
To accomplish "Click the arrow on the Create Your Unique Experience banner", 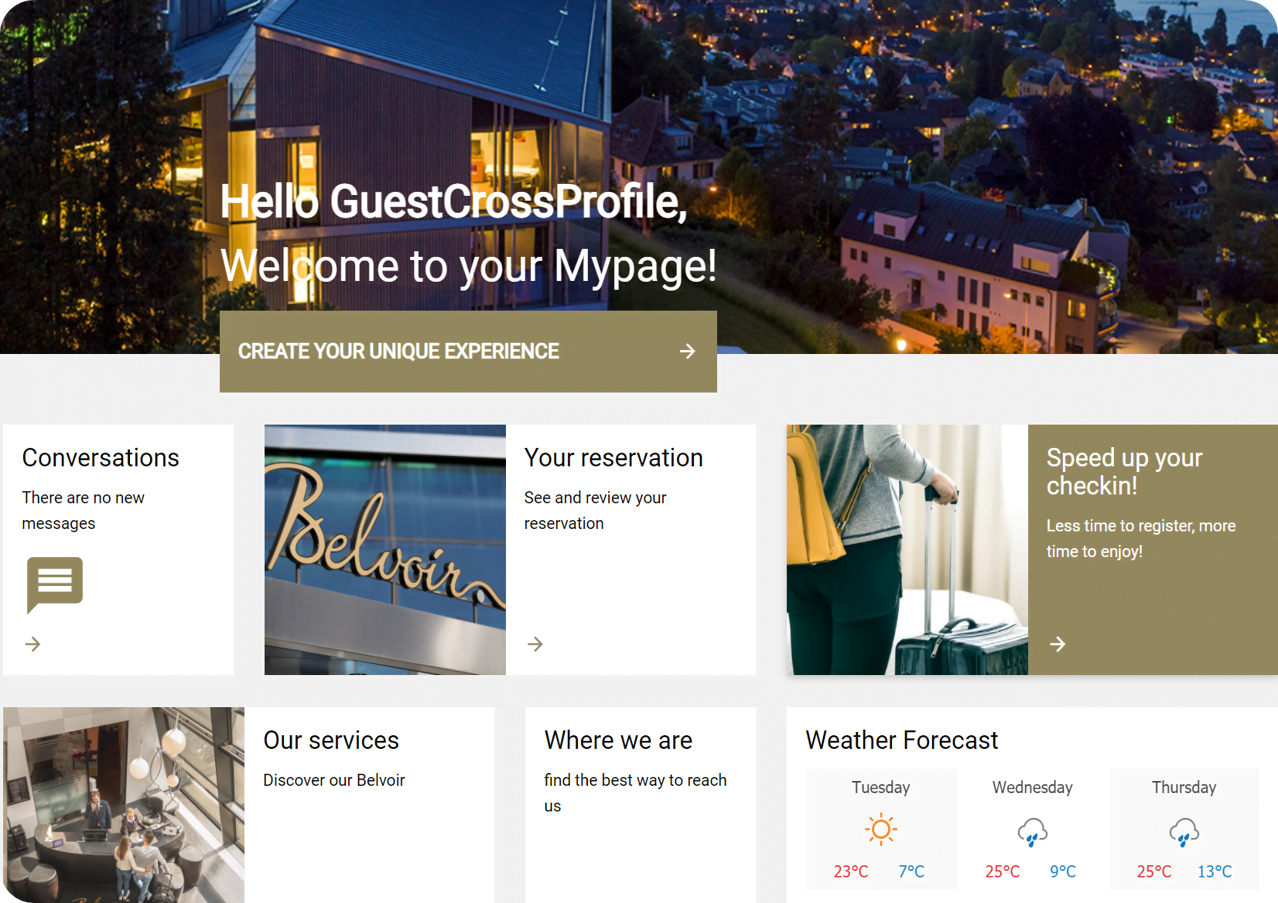I will point(687,351).
